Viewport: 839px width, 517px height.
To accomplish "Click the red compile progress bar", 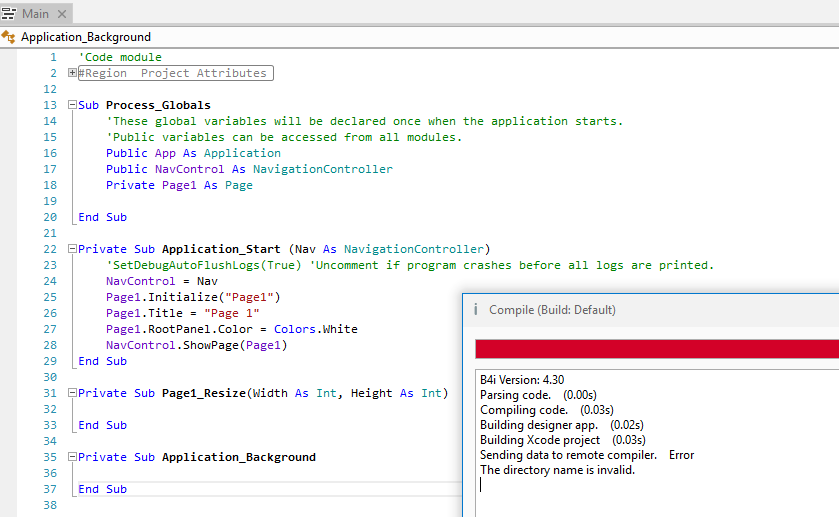I will 656,348.
